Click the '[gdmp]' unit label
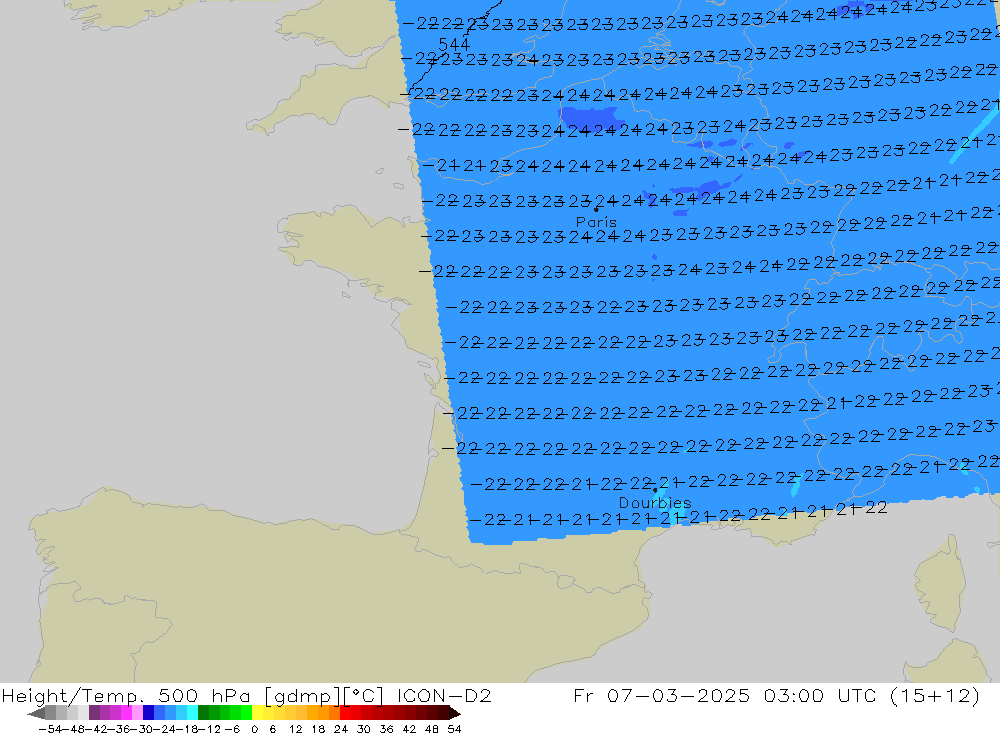Image resolution: width=1000 pixels, height=733 pixels. [x=303, y=696]
